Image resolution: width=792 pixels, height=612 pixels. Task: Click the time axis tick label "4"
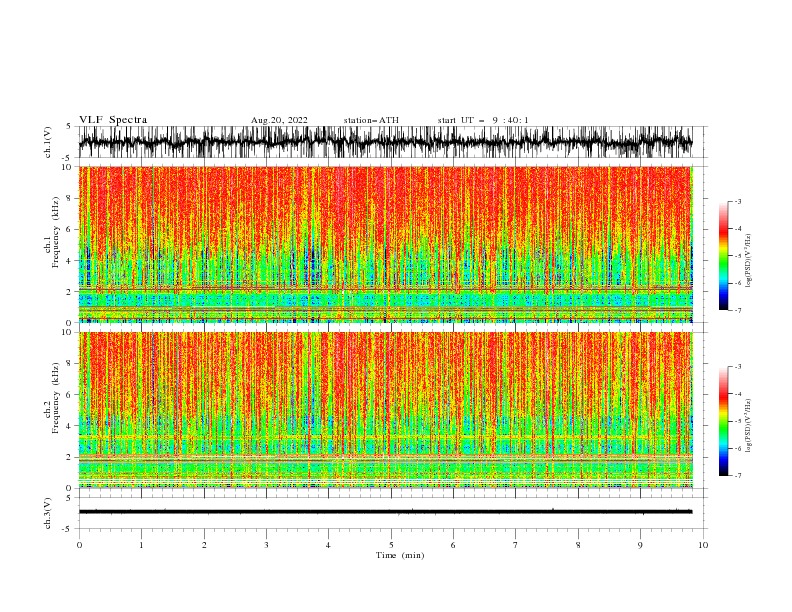point(328,545)
